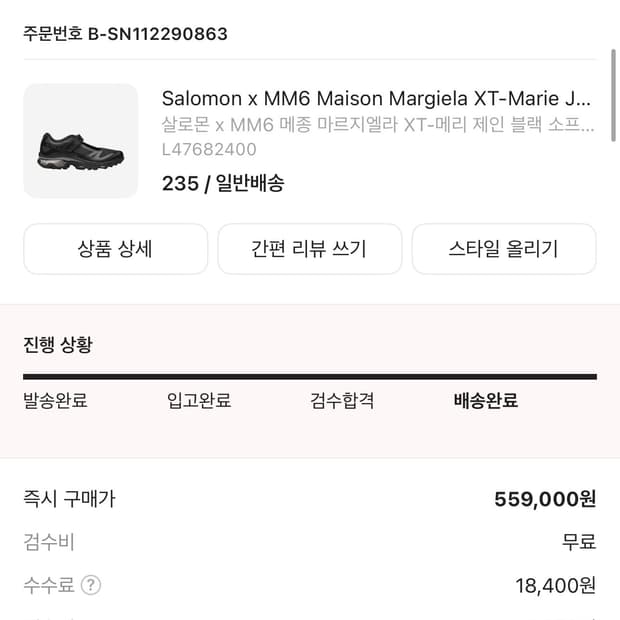Open the Salomon shoe product thumbnail
This screenshot has width=620, height=620.
click(x=80, y=141)
